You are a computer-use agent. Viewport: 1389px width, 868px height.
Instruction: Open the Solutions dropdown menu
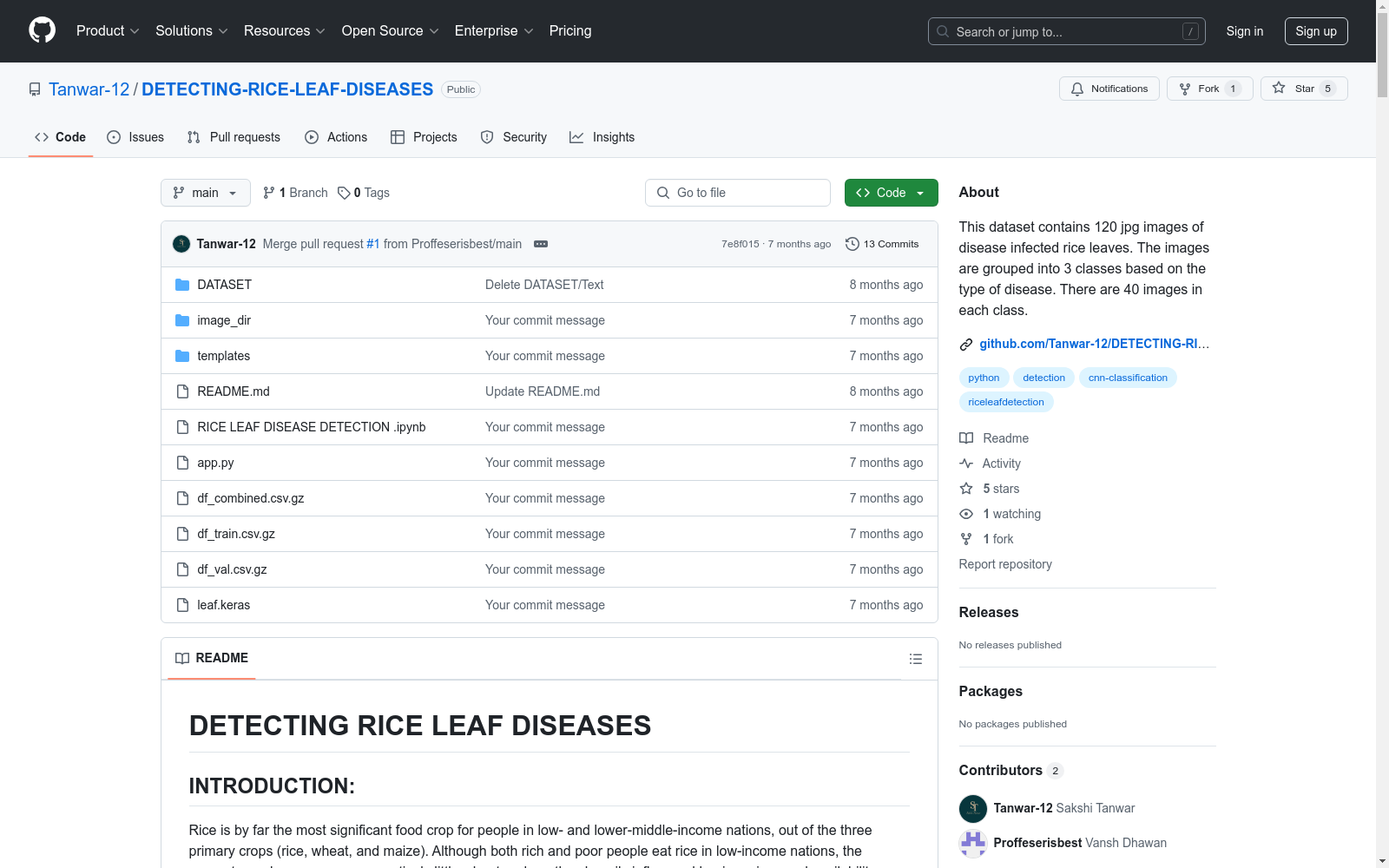(x=192, y=30)
